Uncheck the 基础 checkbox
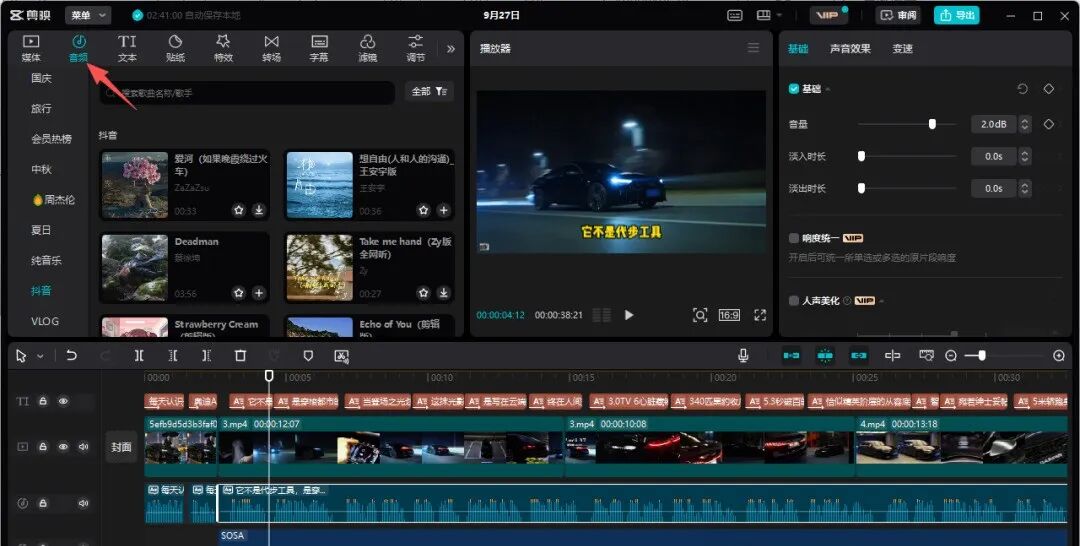1080x546 pixels. 794,89
